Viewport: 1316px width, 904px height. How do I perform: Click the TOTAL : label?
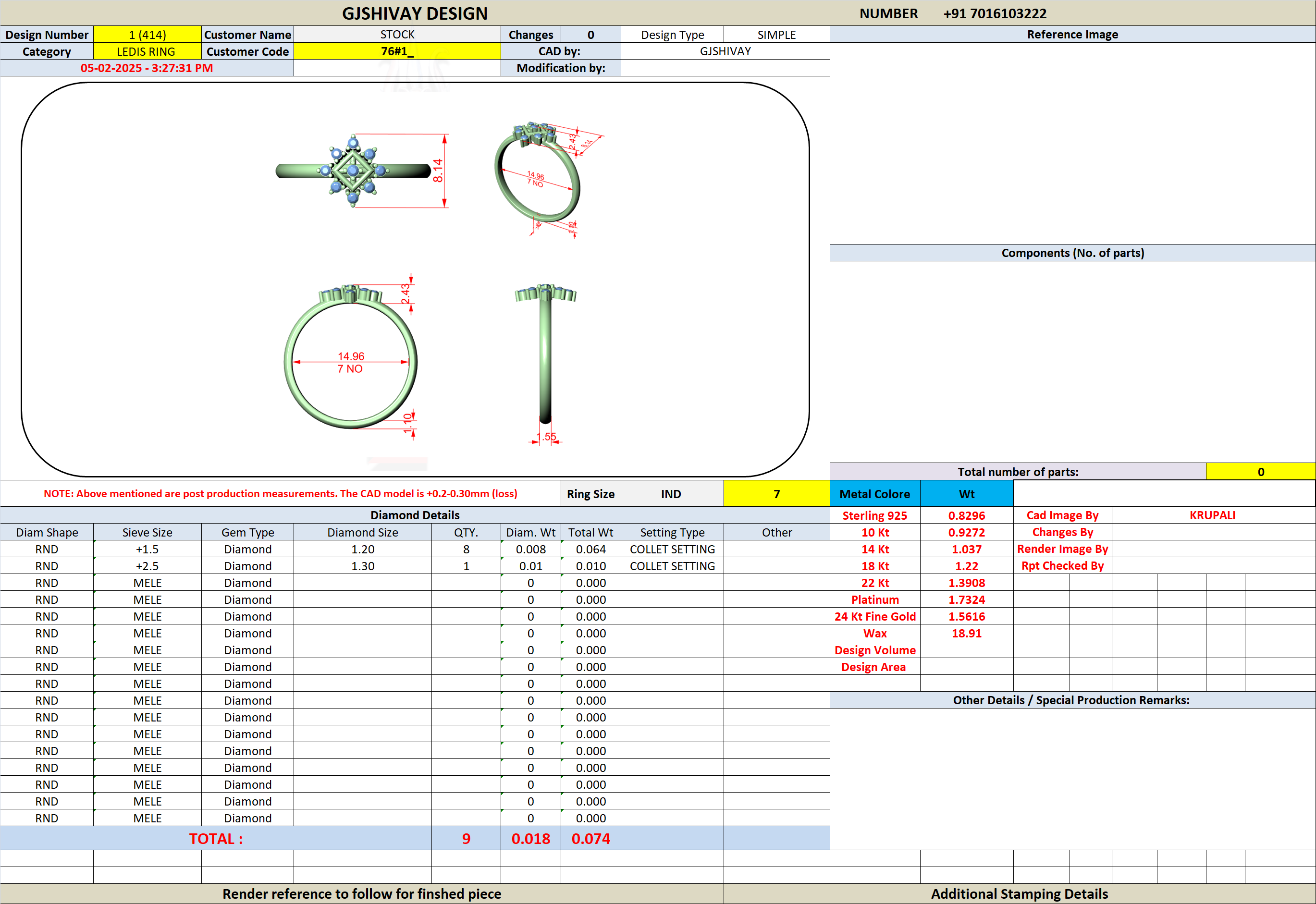(x=216, y=838)
